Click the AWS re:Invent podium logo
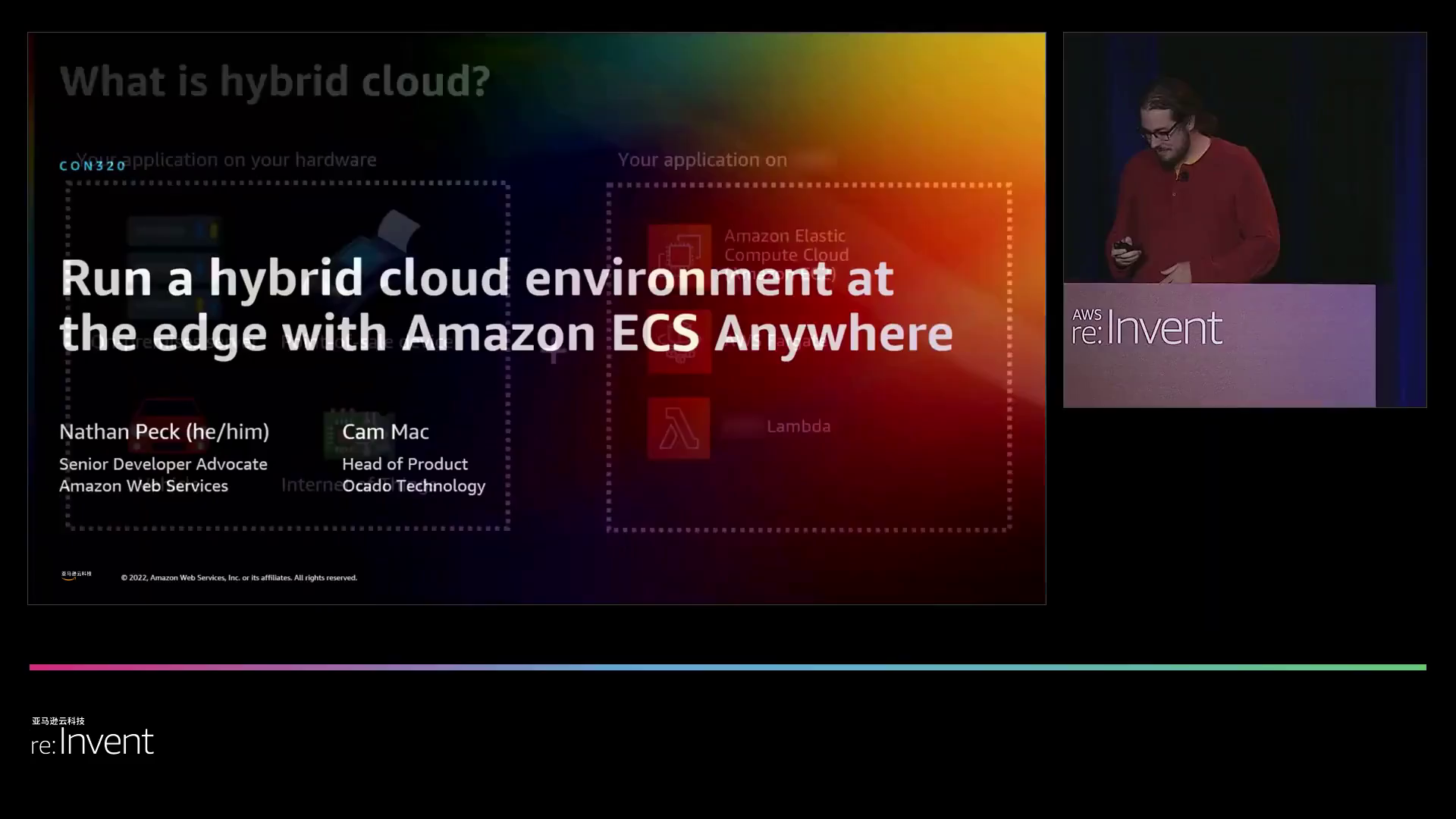Screen dimensions: 1456x819 click(x=1147, y=327)
